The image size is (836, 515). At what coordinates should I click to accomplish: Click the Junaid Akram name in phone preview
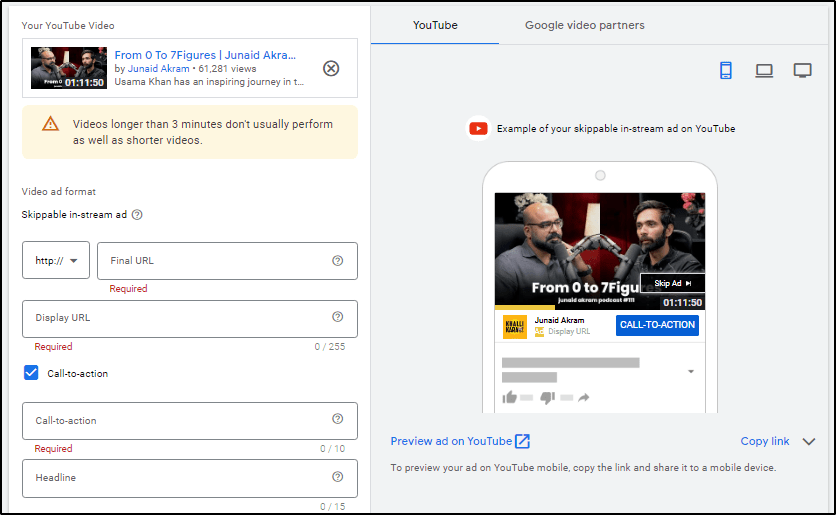coord(559,320)
